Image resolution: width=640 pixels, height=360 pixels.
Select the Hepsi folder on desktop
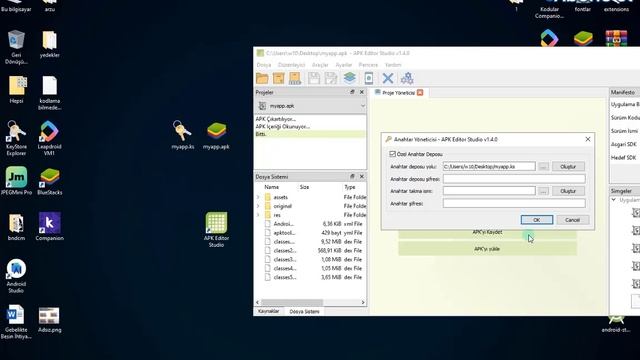point(16,89)
